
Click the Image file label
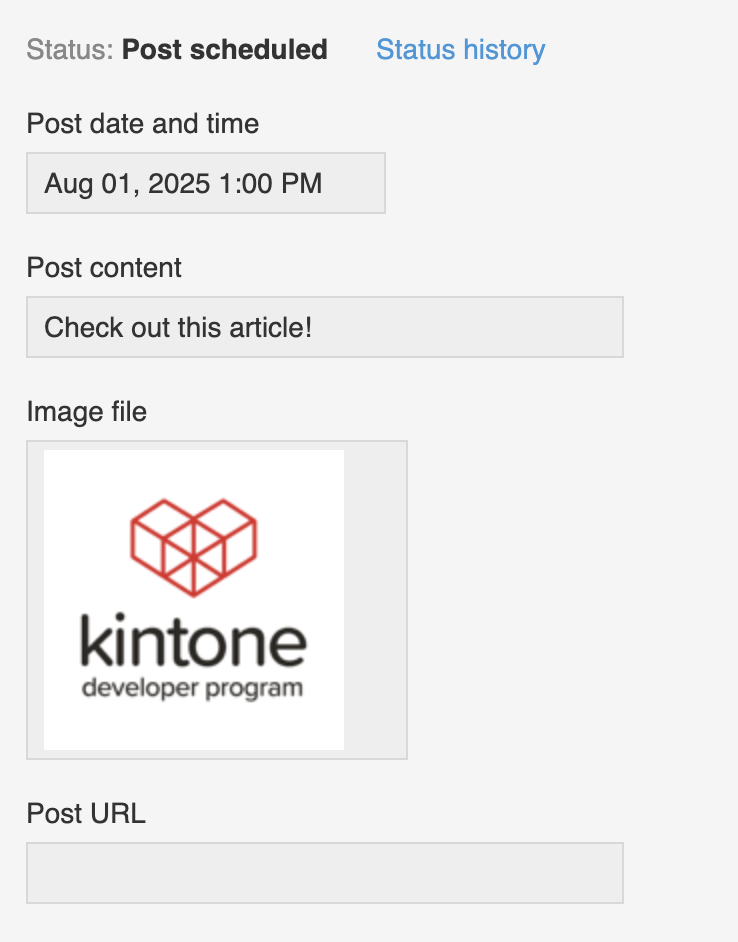(86, 411)
